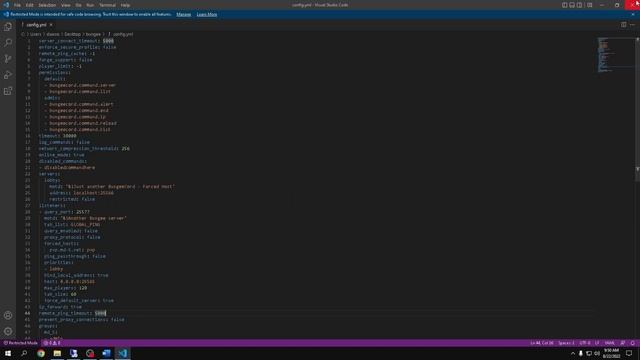Click the volume speaker tray icon
Screen dimensions: 640x360
point(597,353)
